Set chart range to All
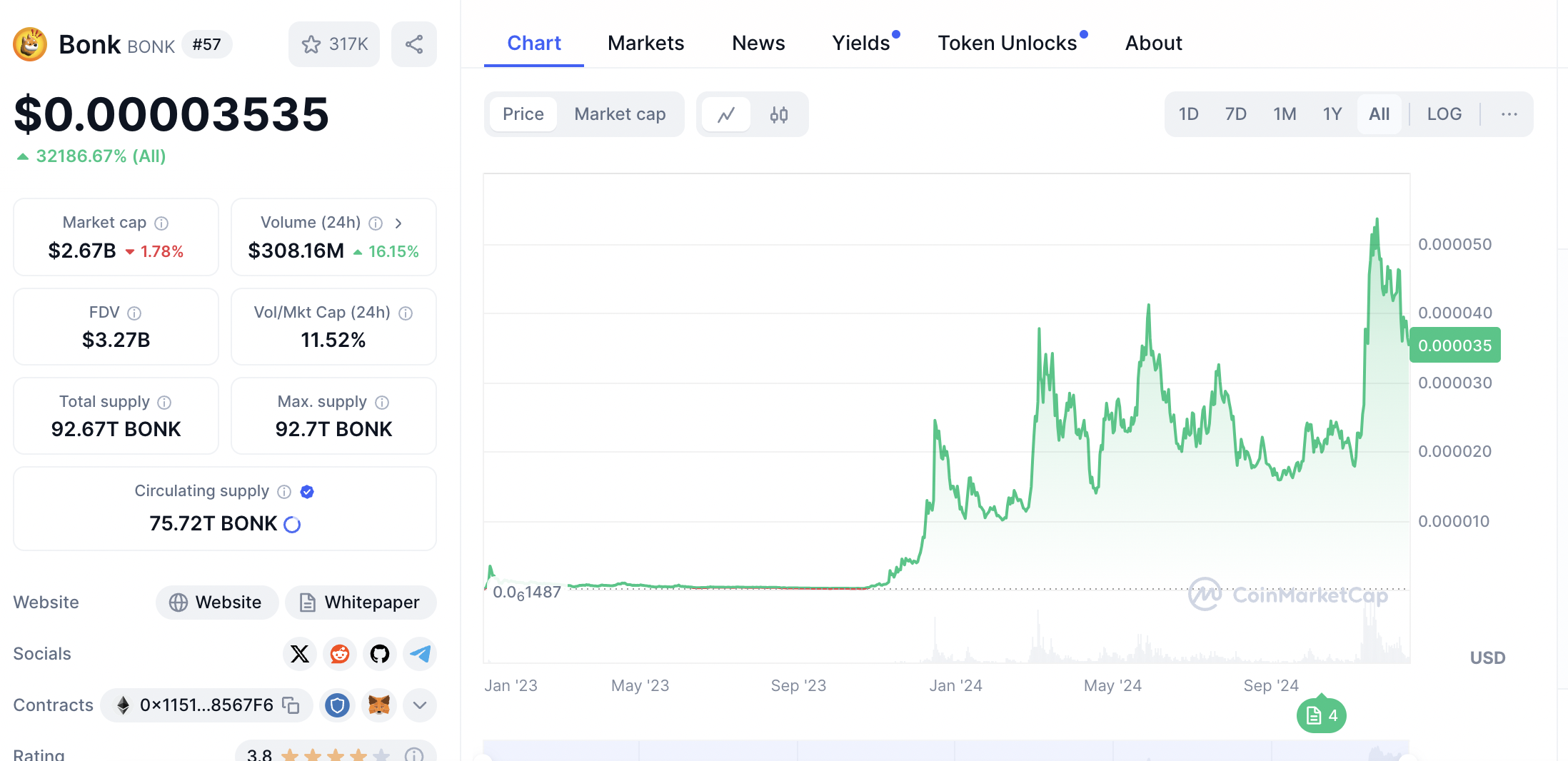This screenshot has width=1568, height=761. (x=1379, y=114)
